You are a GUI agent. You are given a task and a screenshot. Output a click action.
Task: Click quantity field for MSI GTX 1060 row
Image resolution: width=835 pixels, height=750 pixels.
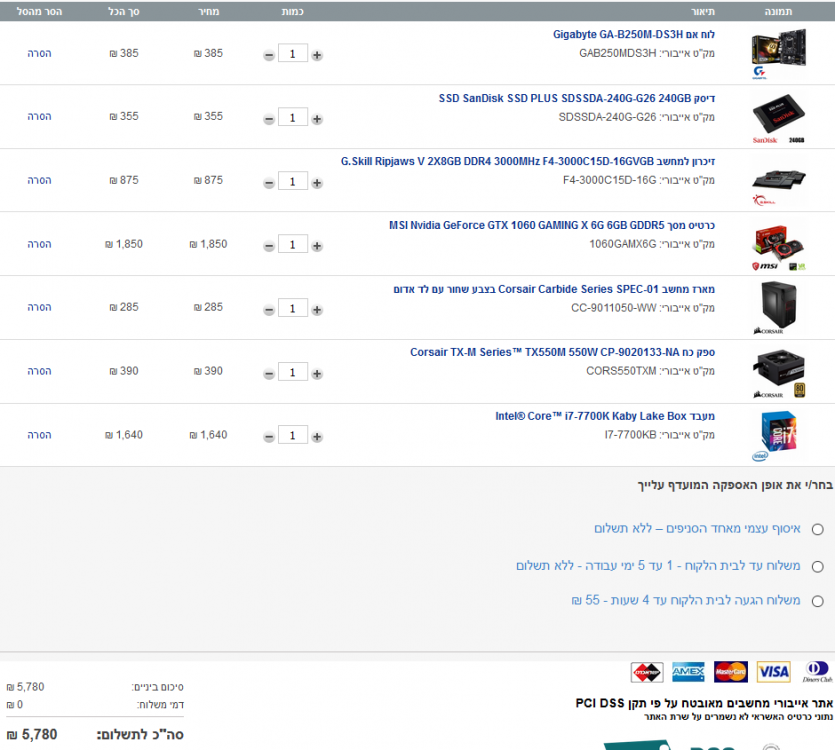[292, 244]
